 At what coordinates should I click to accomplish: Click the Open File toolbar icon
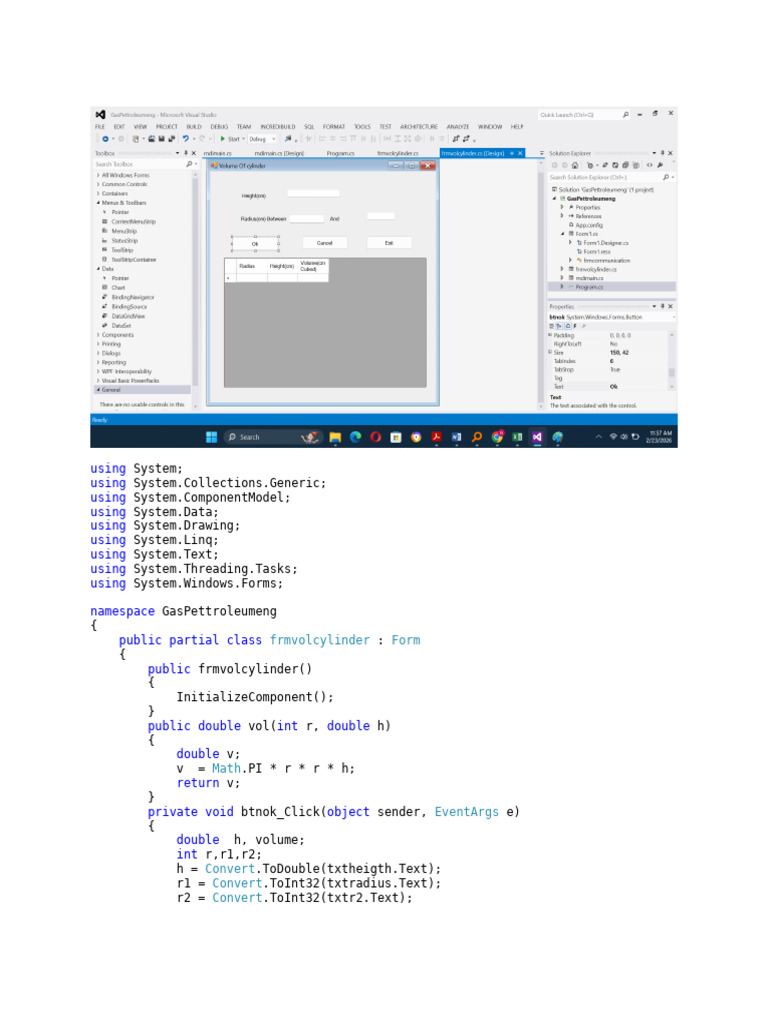point(152,139)
